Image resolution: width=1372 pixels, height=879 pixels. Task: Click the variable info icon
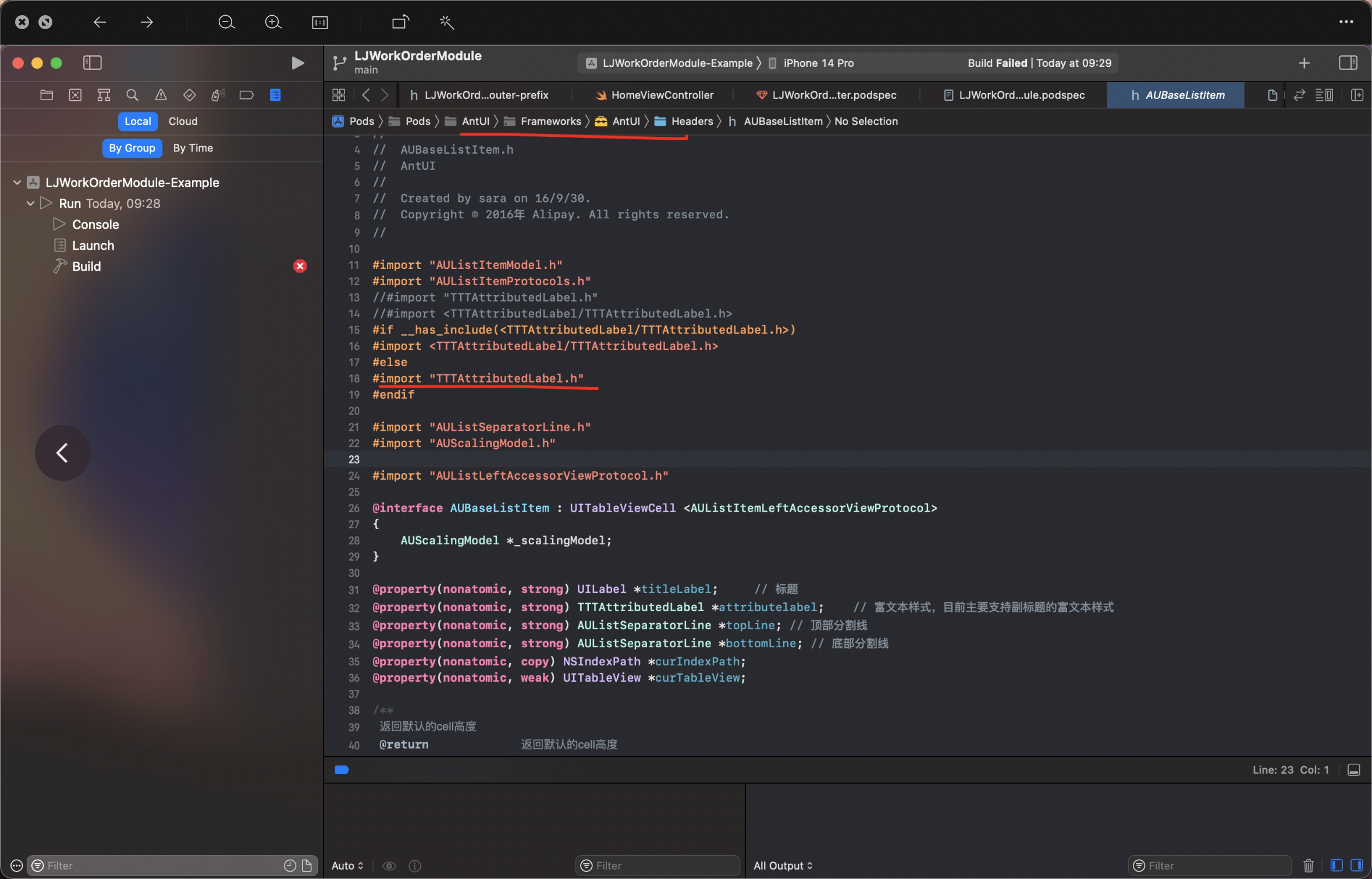point(415,866)
